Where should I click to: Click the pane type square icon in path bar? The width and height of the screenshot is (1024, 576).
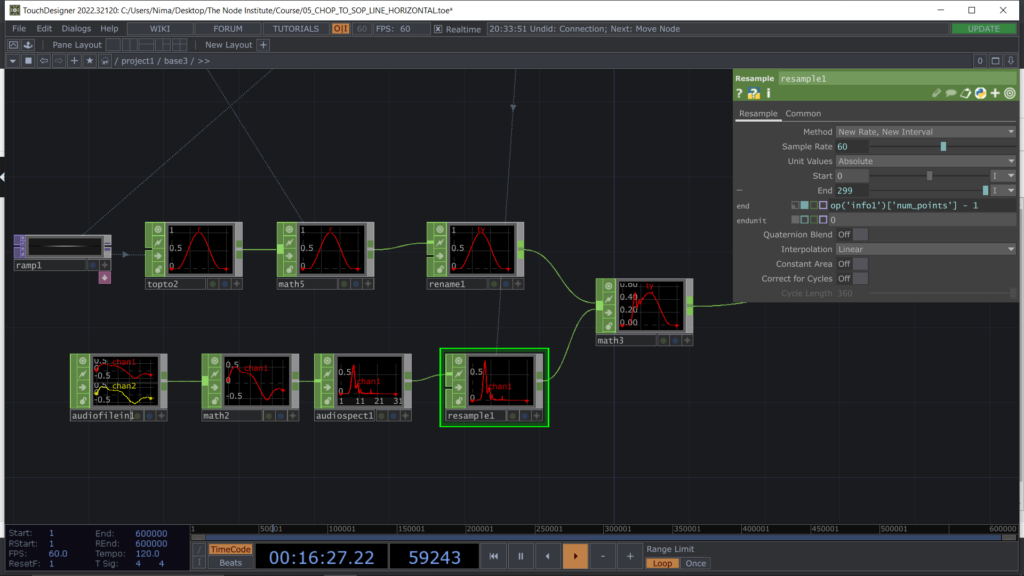point(28,61)
